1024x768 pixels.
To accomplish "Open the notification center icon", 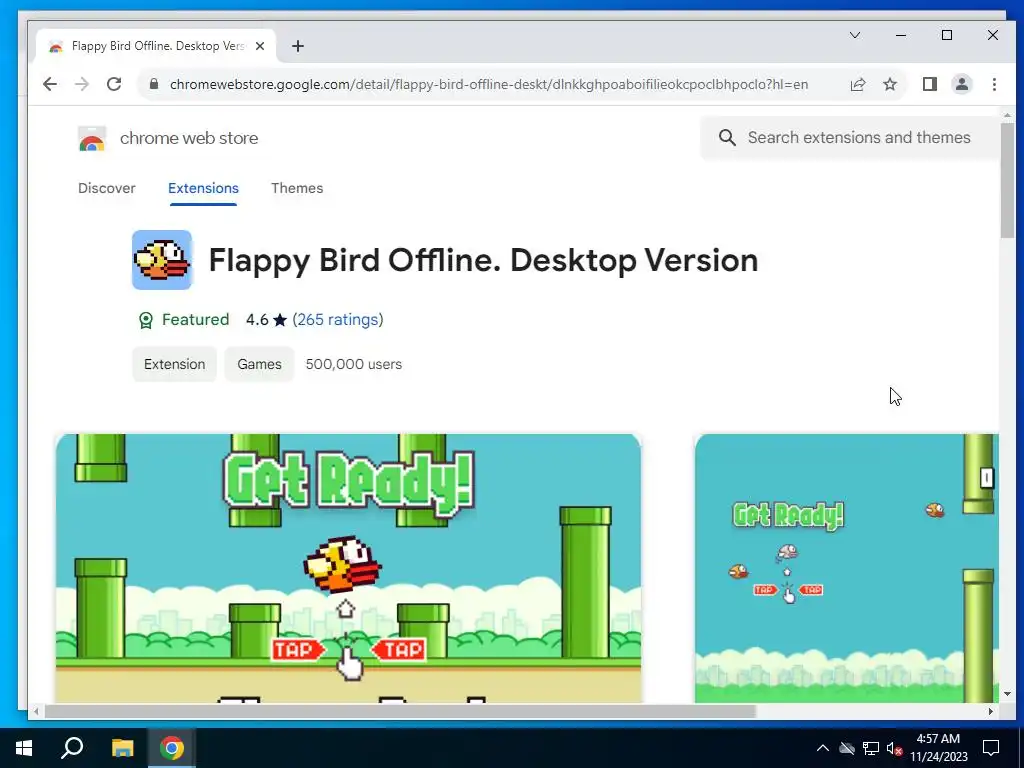I will pyautogui.click(x=991, y=748).
